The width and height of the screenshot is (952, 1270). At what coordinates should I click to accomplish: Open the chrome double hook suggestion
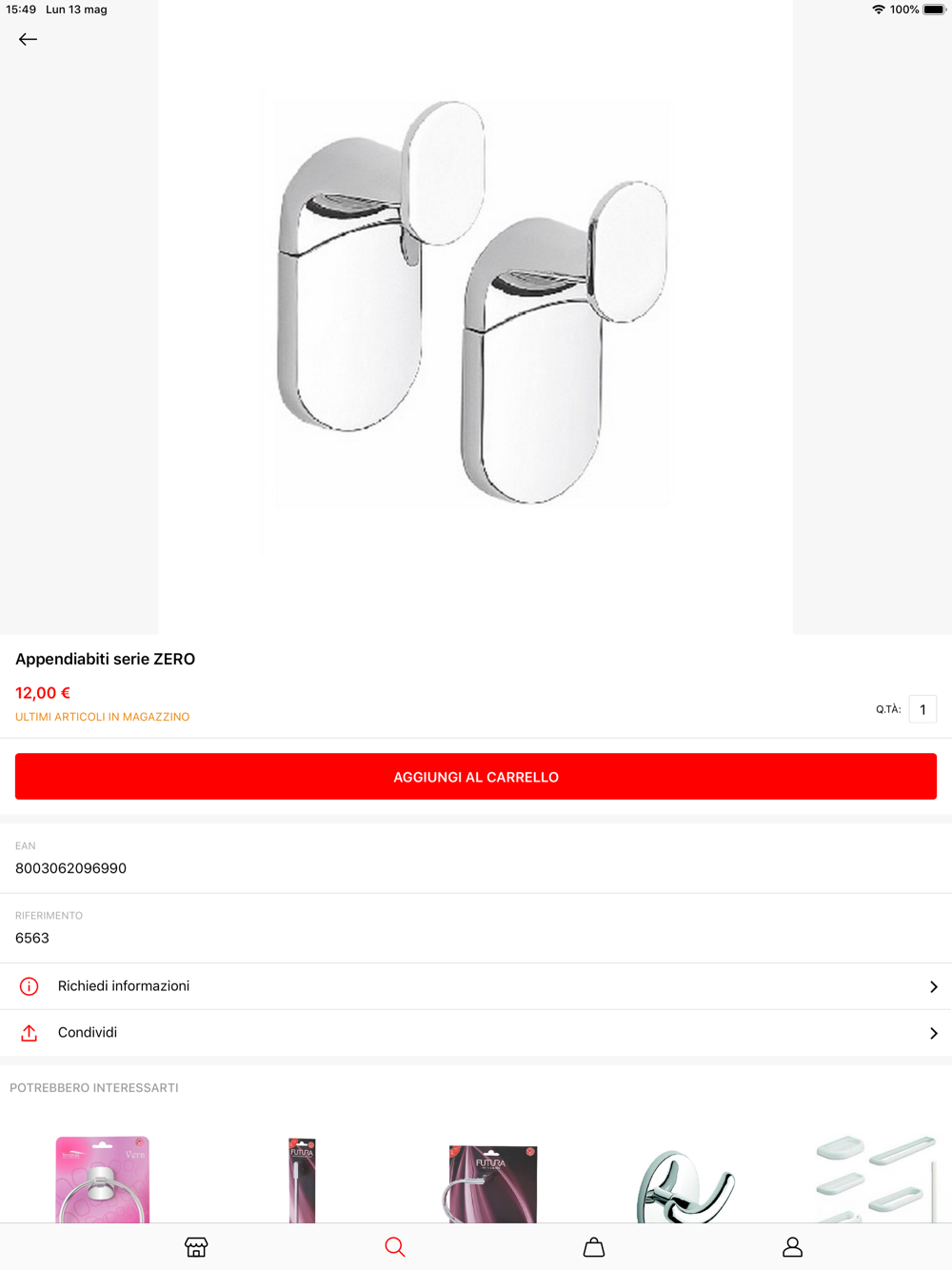coord(685,1184)
